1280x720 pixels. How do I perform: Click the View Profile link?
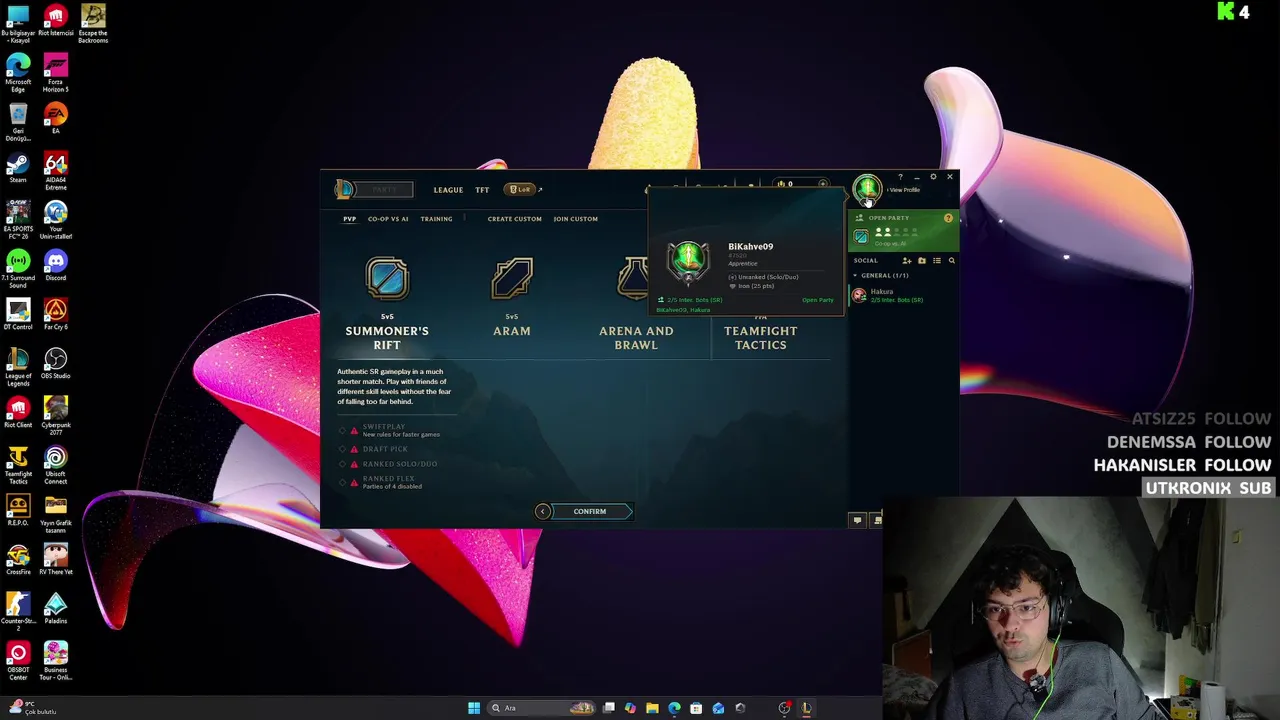(904, 190)
